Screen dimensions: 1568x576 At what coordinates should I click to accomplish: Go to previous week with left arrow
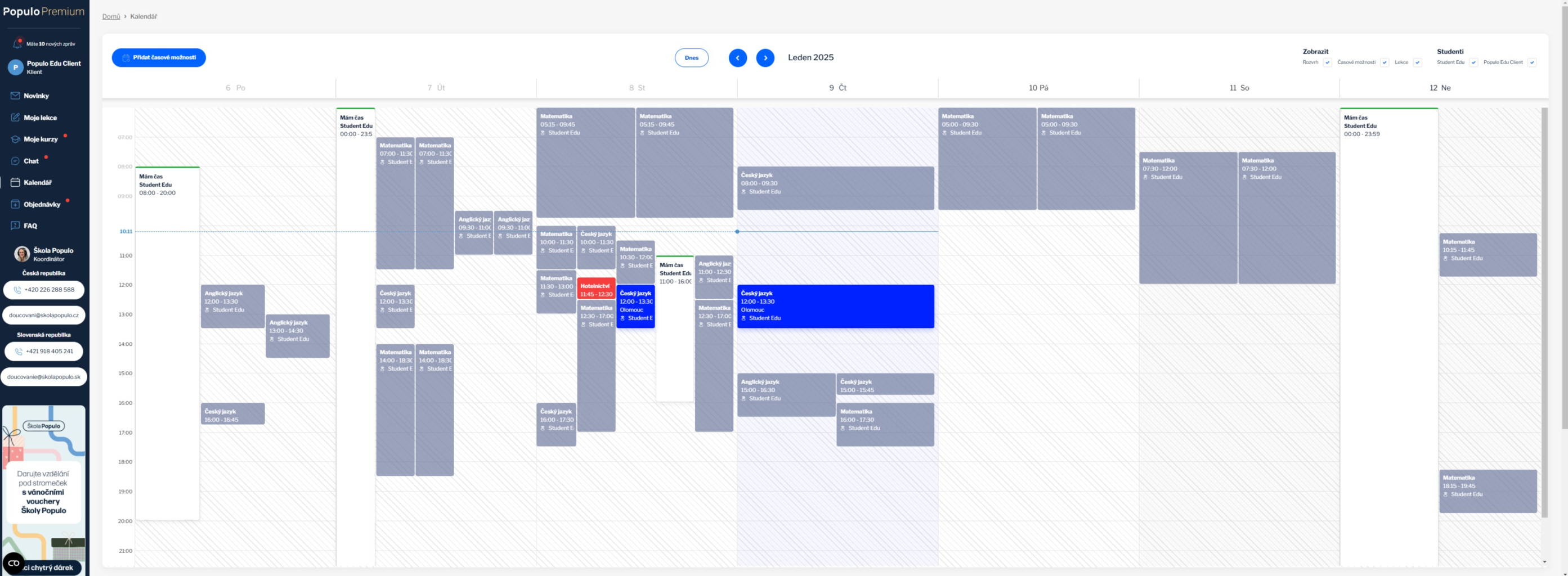pos(738,58)
